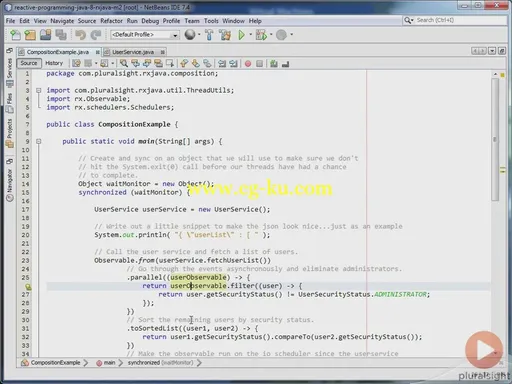
Task: Click the Undo arrow icon
Action: (80, 34)
